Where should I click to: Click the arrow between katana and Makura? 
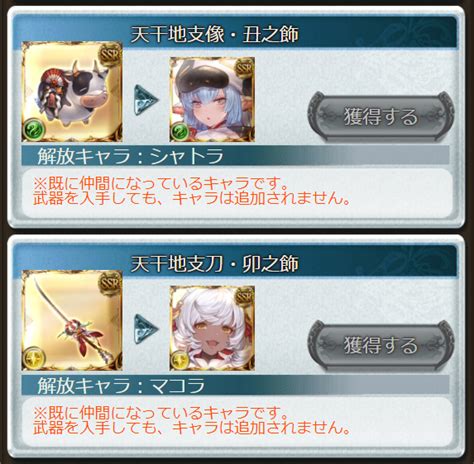(x=146, y=329)
